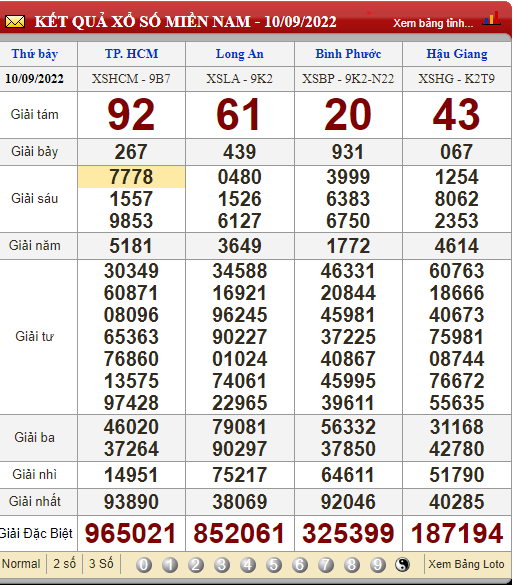Click giải năm number 3649
Screen dimensions: 514x585
240,246
